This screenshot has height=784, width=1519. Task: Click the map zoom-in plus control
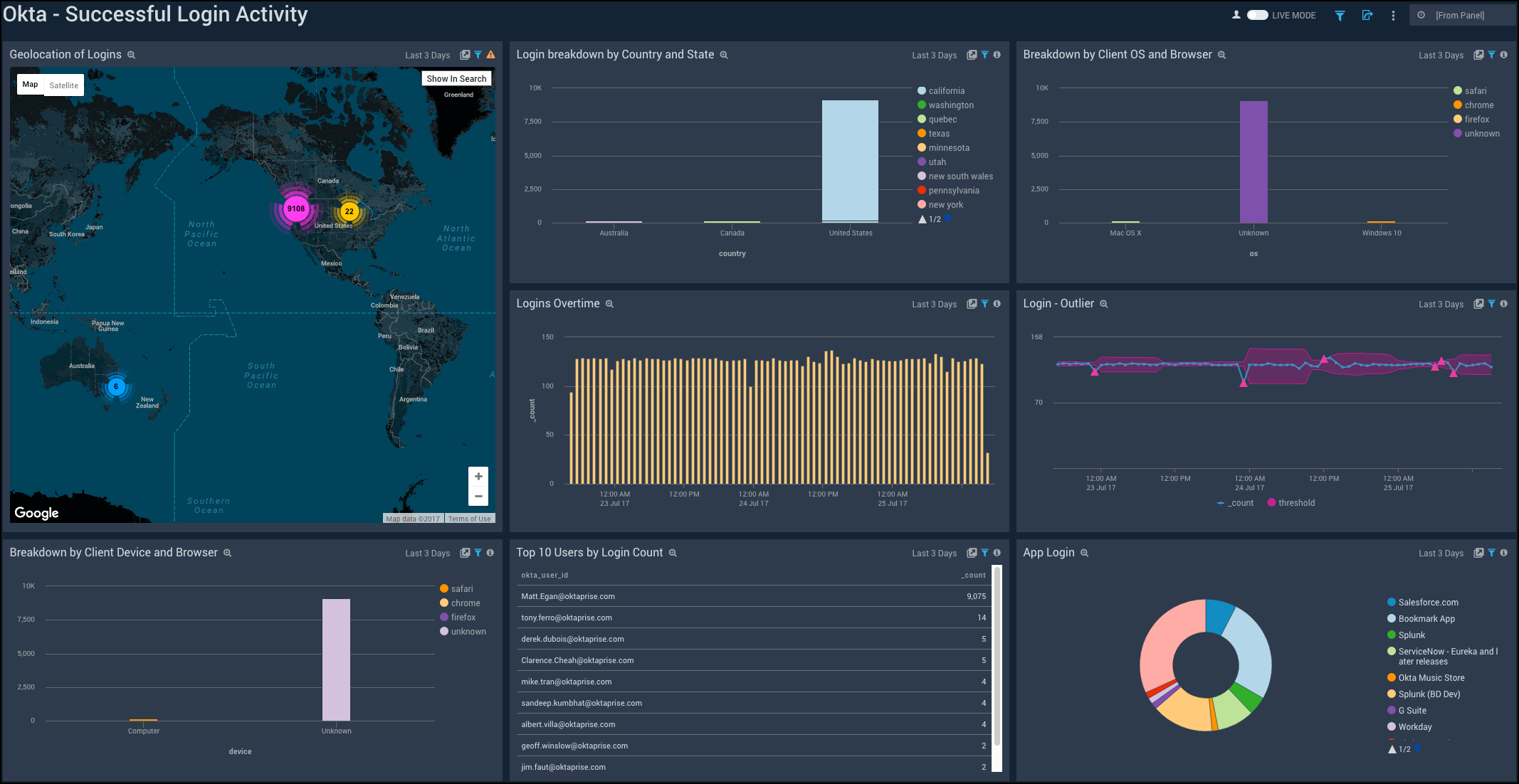tap(478, 476)
